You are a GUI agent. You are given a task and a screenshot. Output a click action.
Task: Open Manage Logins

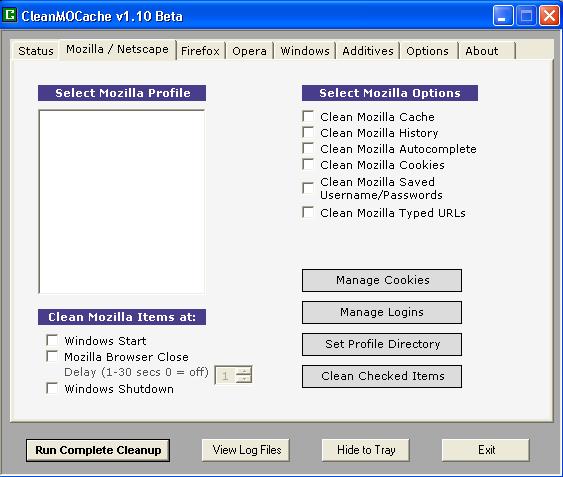382,312
